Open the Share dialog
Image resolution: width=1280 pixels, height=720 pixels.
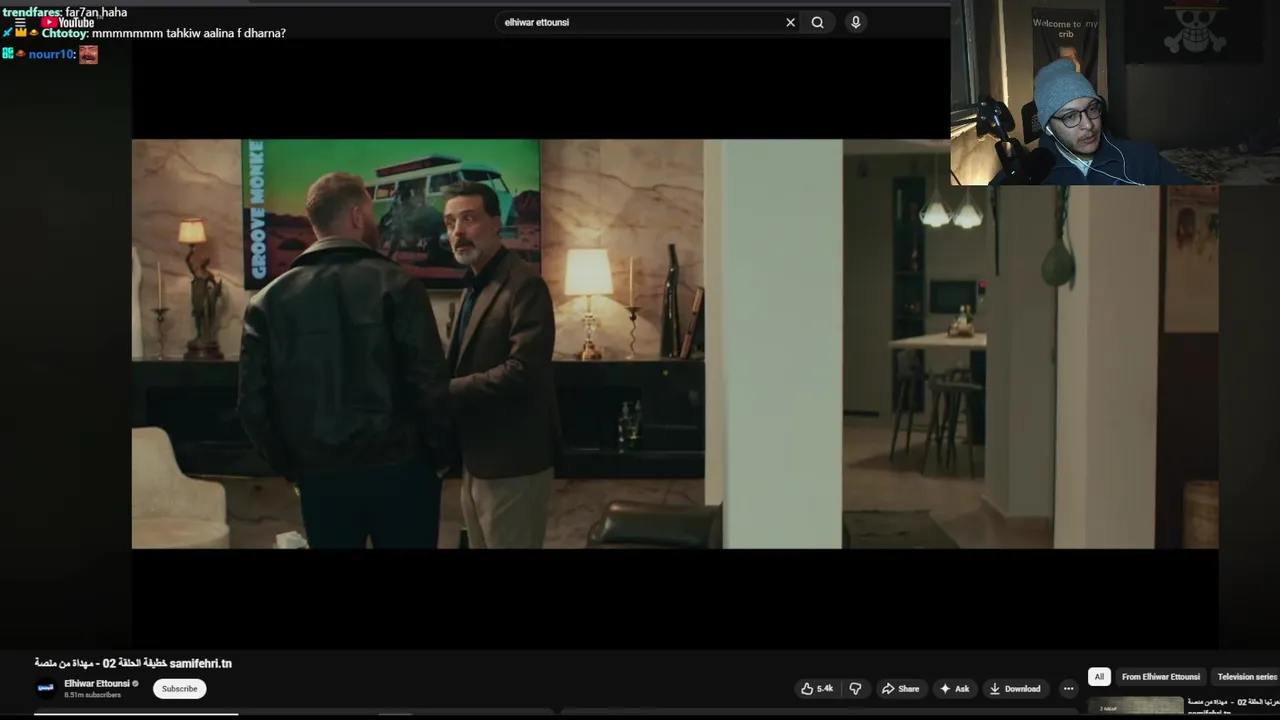click(900, 689)
